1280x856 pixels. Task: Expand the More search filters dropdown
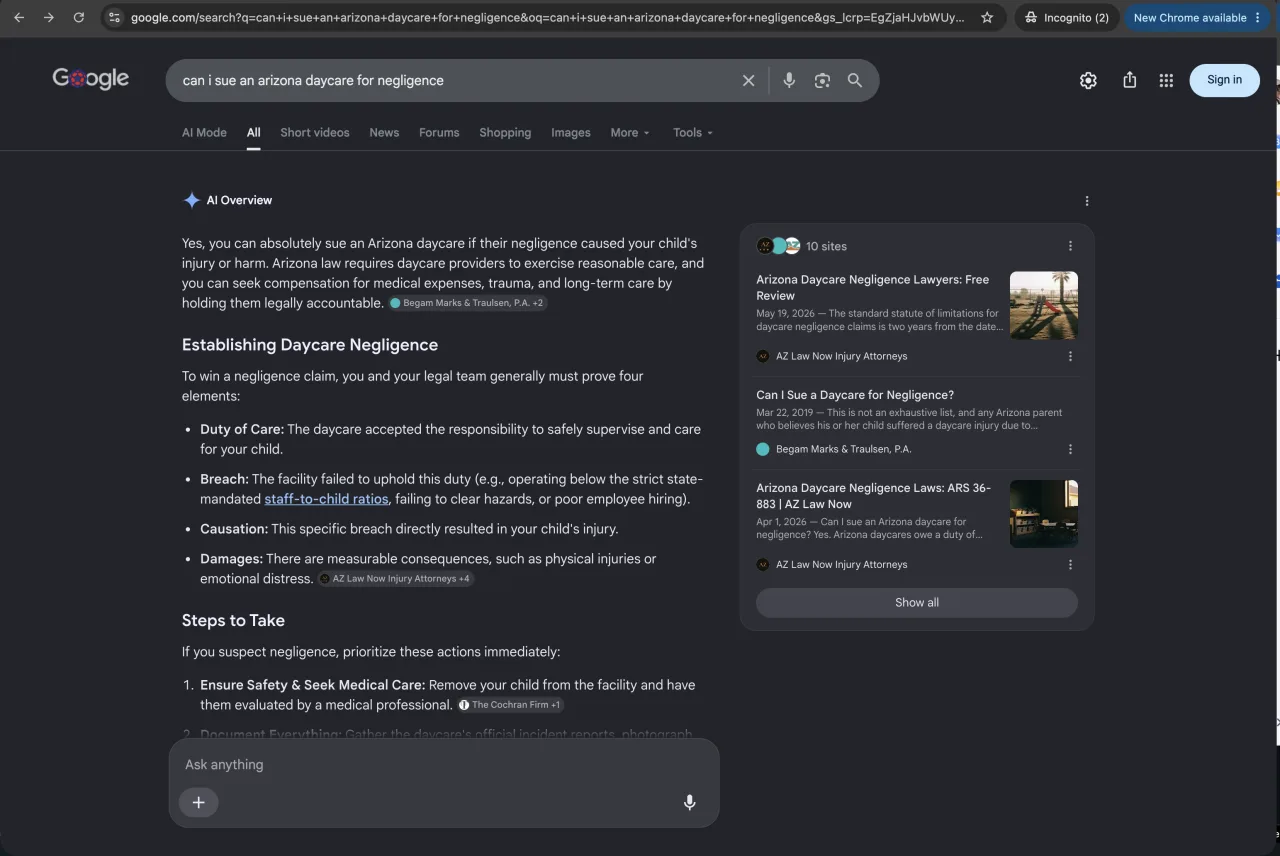pyautogui.click(x=630, y=132)
